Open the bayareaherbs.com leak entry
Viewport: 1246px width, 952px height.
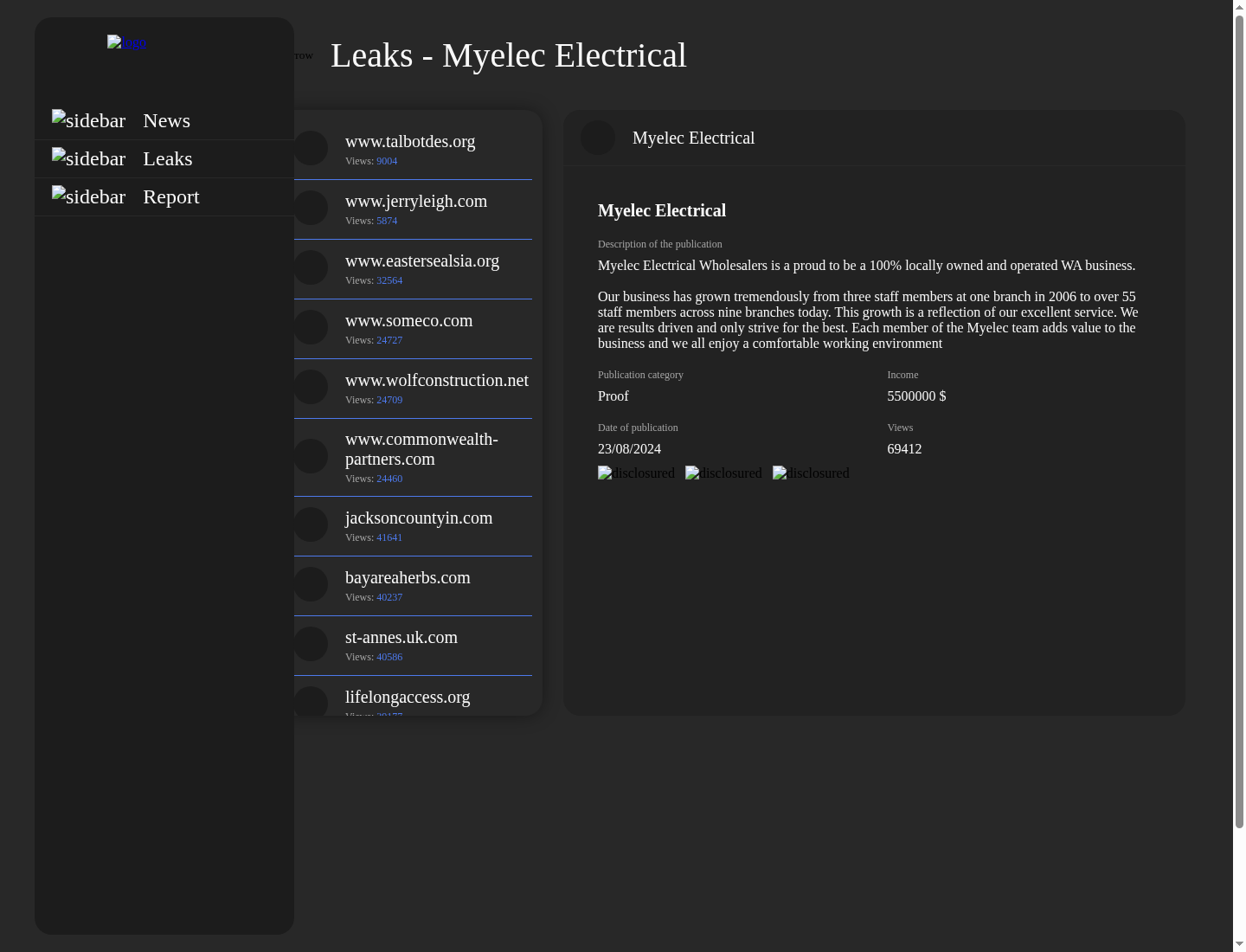pos(413,586)
